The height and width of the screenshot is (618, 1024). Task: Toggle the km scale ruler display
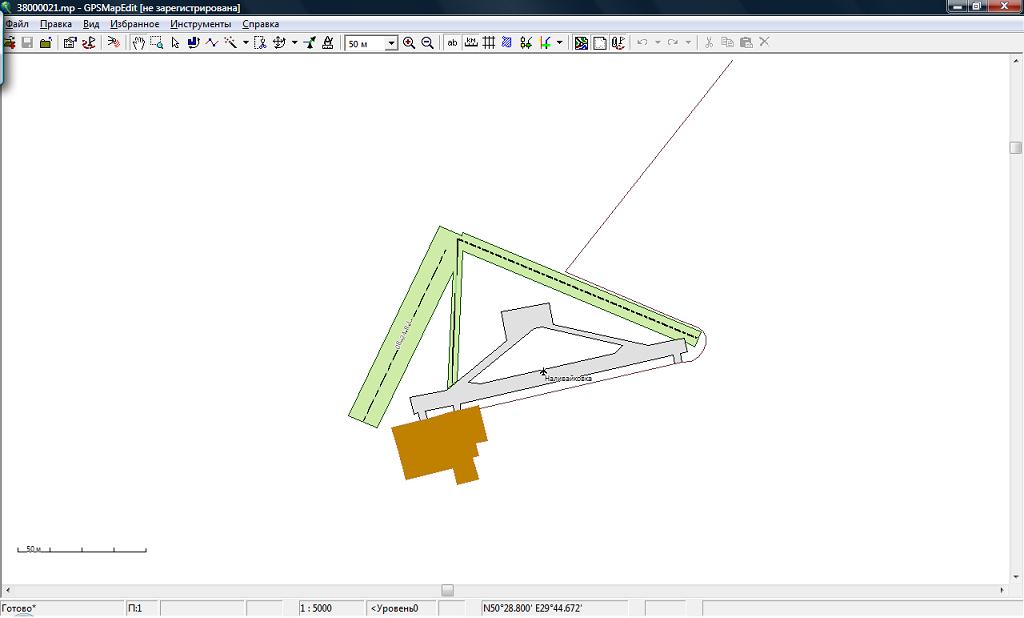tap(471, 43)
